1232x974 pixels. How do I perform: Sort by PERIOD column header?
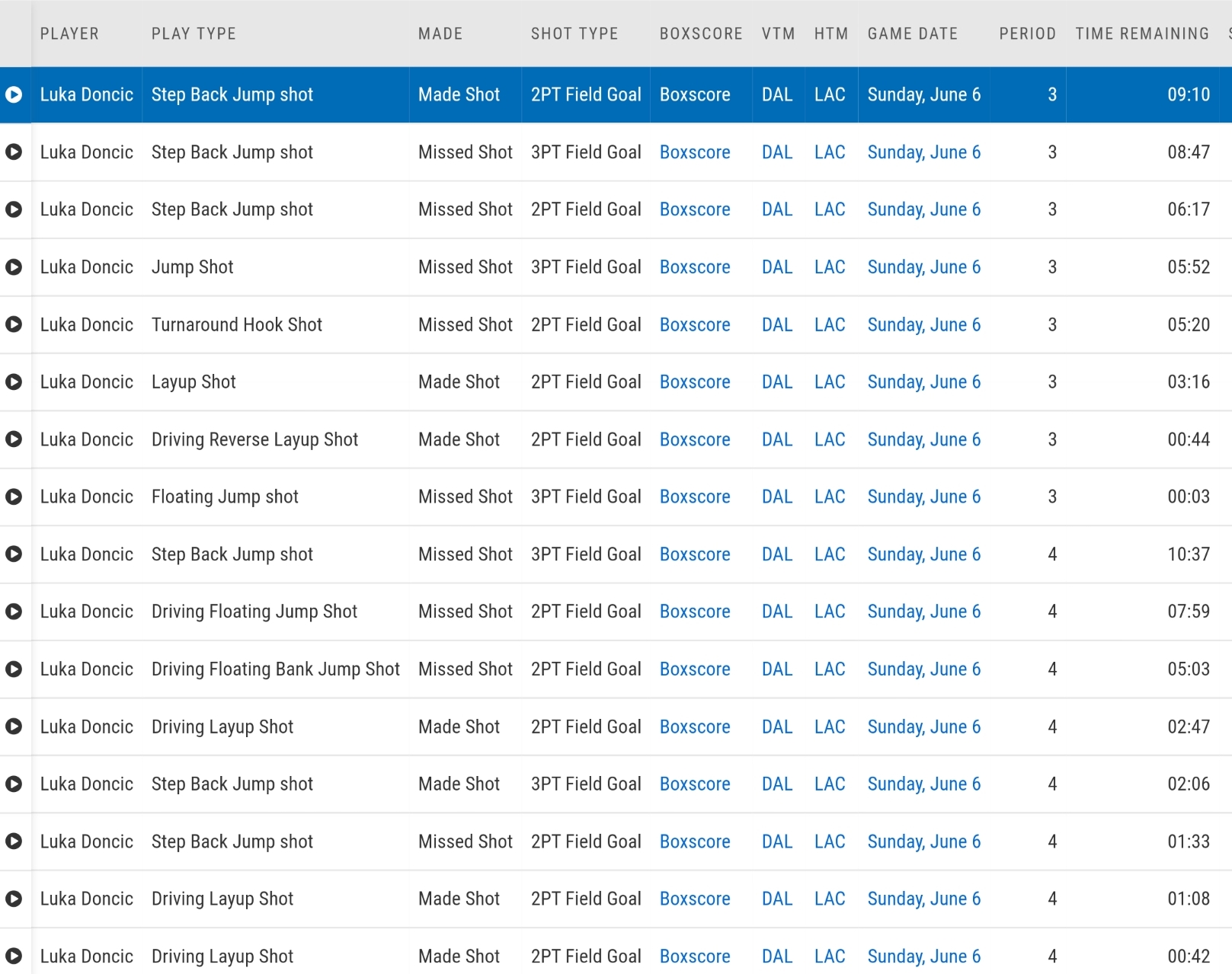click(1028, 34)
